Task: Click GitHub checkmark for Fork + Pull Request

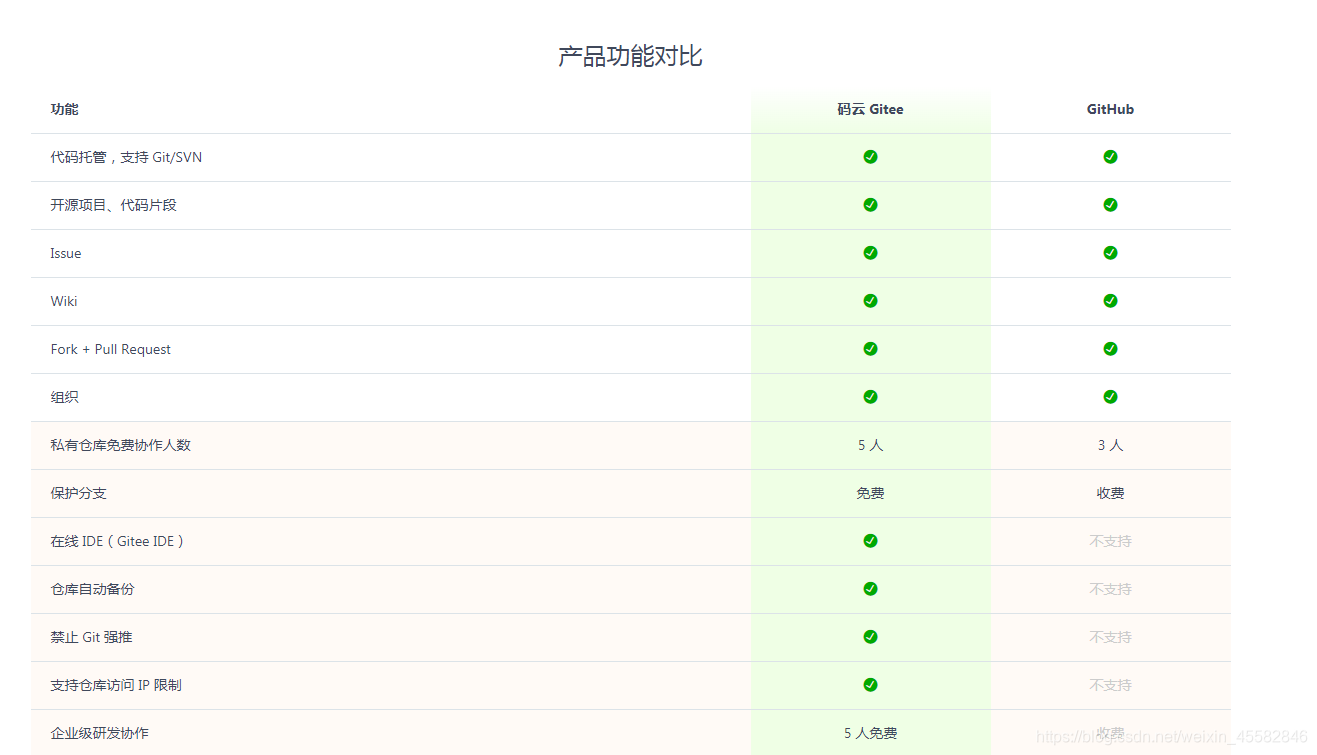Action: coord(1110,349)
